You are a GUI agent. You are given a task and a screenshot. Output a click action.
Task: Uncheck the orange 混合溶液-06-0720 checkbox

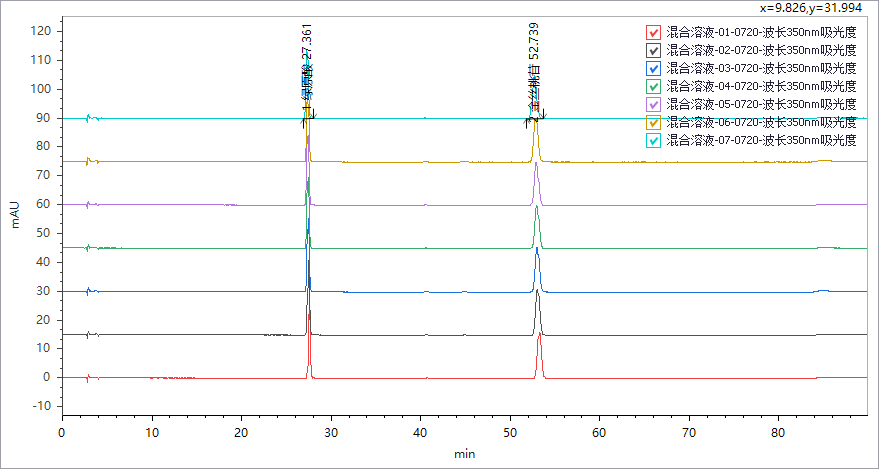point(653,122)
